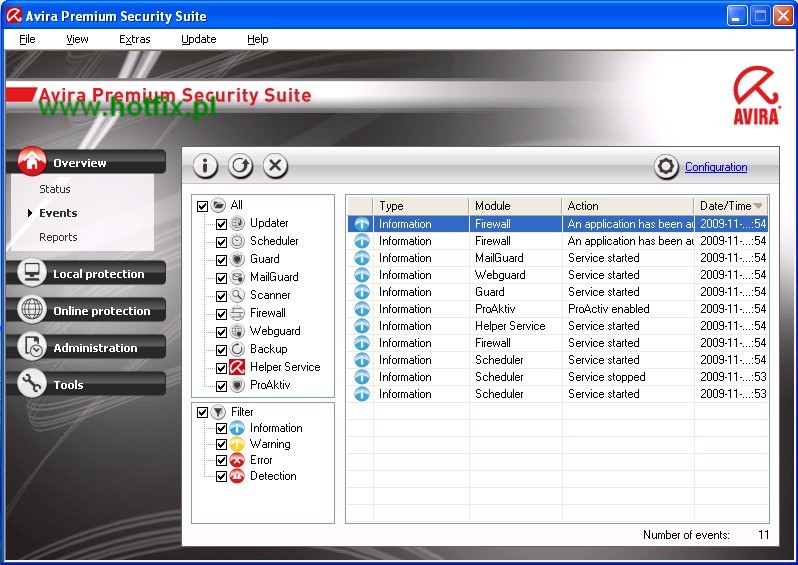Toggle the Detection filter checkbox
Image resolution: width=798 pixels, height=565 pixels.
(x=222, y=476)
